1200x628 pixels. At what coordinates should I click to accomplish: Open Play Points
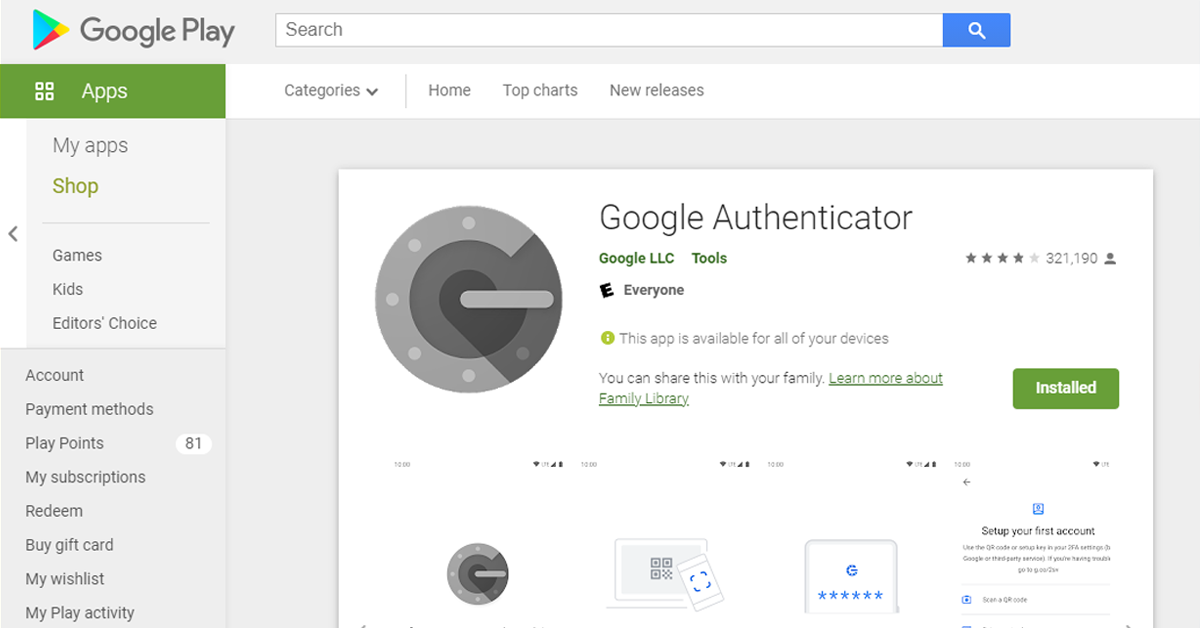click(64, 443)
